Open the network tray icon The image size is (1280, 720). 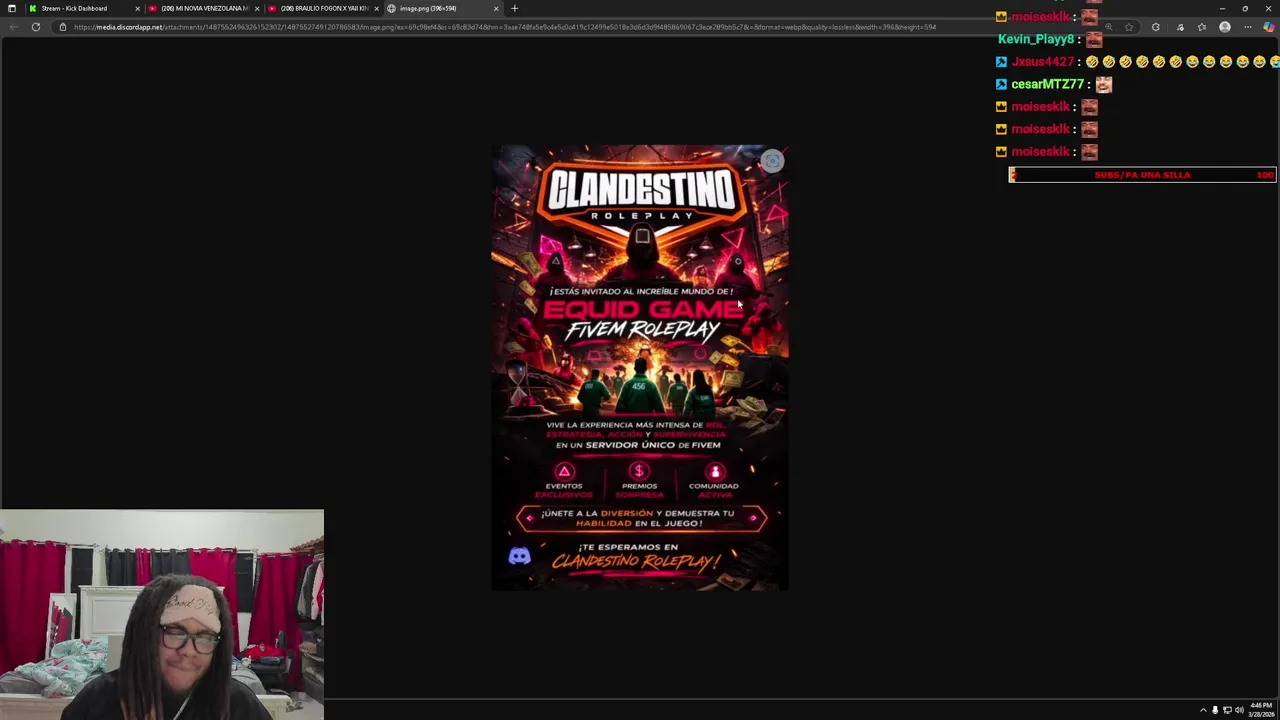click(1227, 710)
